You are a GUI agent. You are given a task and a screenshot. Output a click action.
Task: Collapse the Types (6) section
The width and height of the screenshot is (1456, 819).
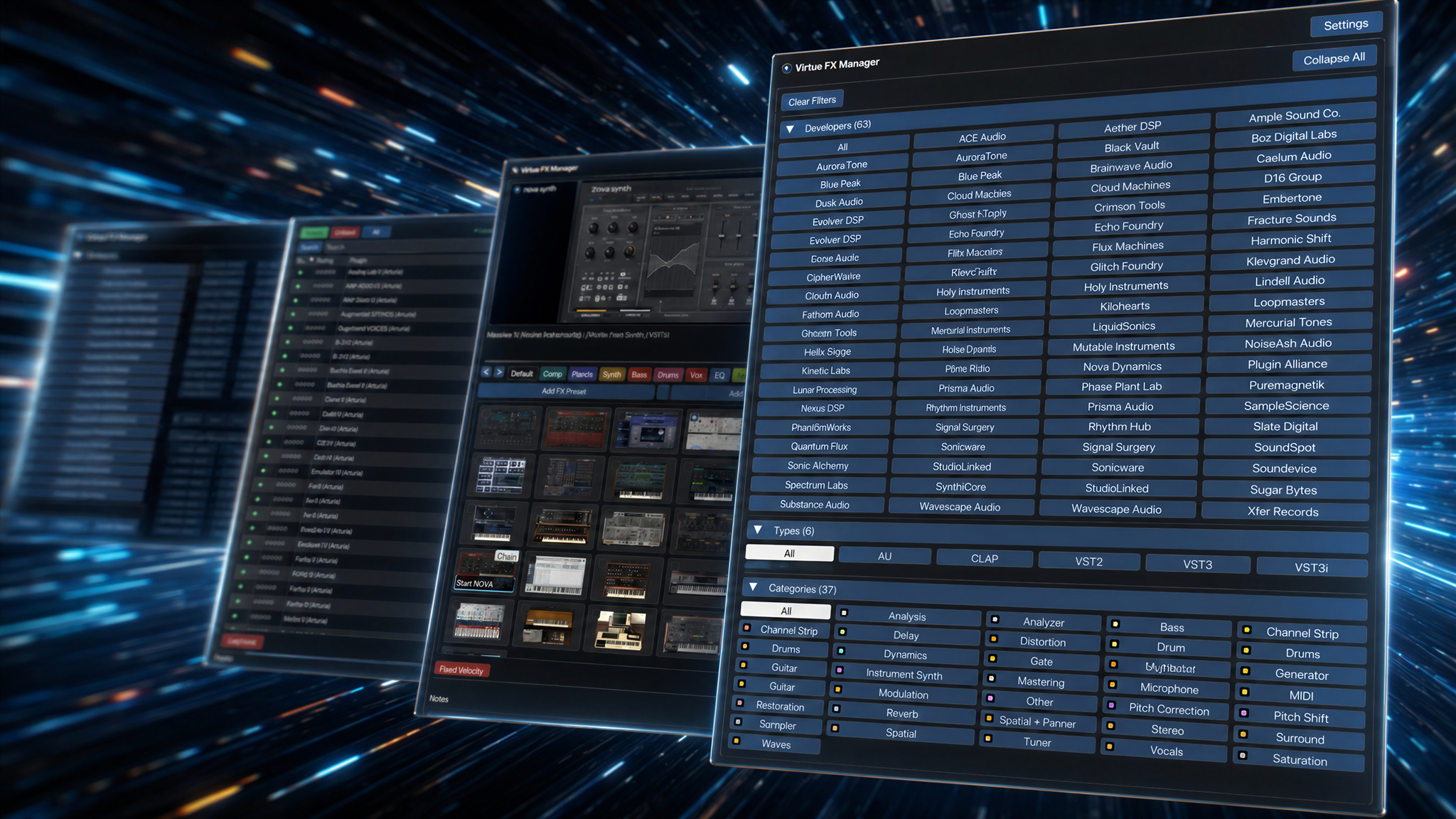tap(758, 530)
